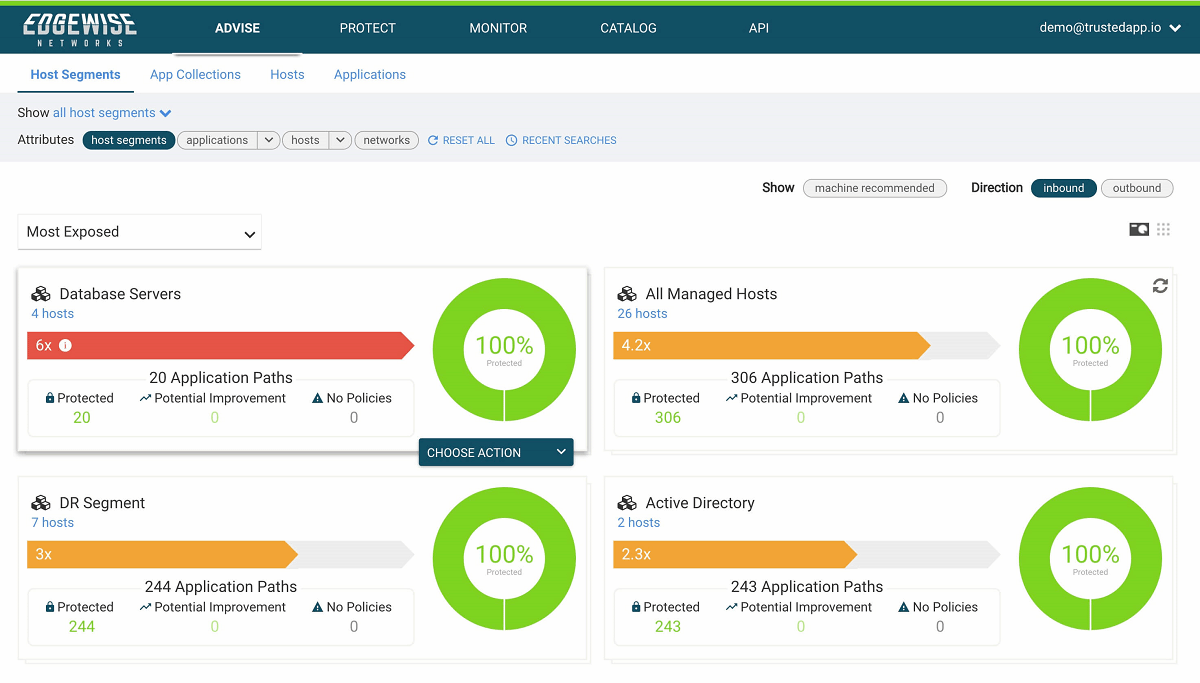Open RECENT SEARCHES
Viewport: 1200px width, 683px height.
[562, 140]
